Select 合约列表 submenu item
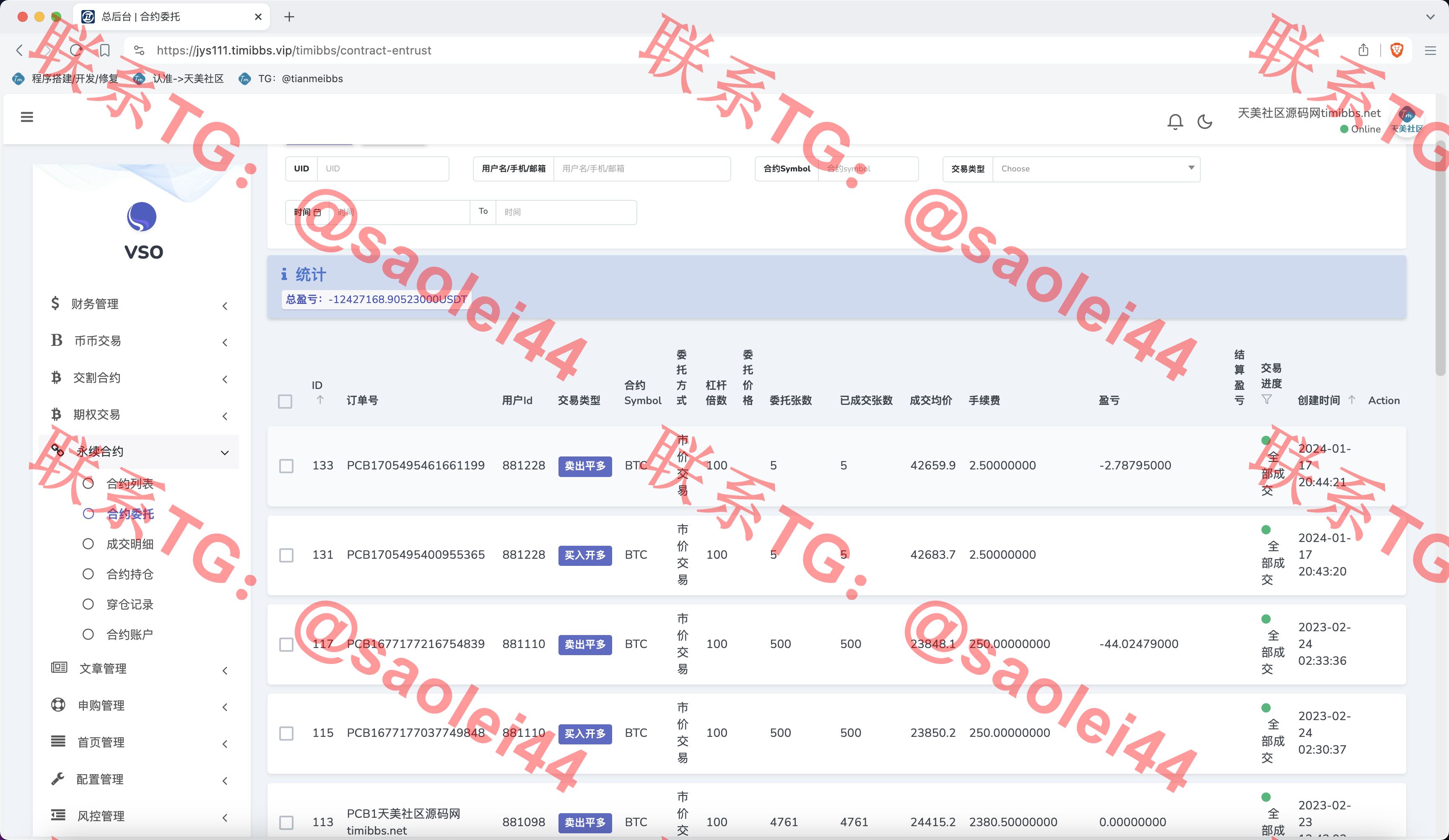This screenshot has height=840, width=1449. tap(130, 484)
